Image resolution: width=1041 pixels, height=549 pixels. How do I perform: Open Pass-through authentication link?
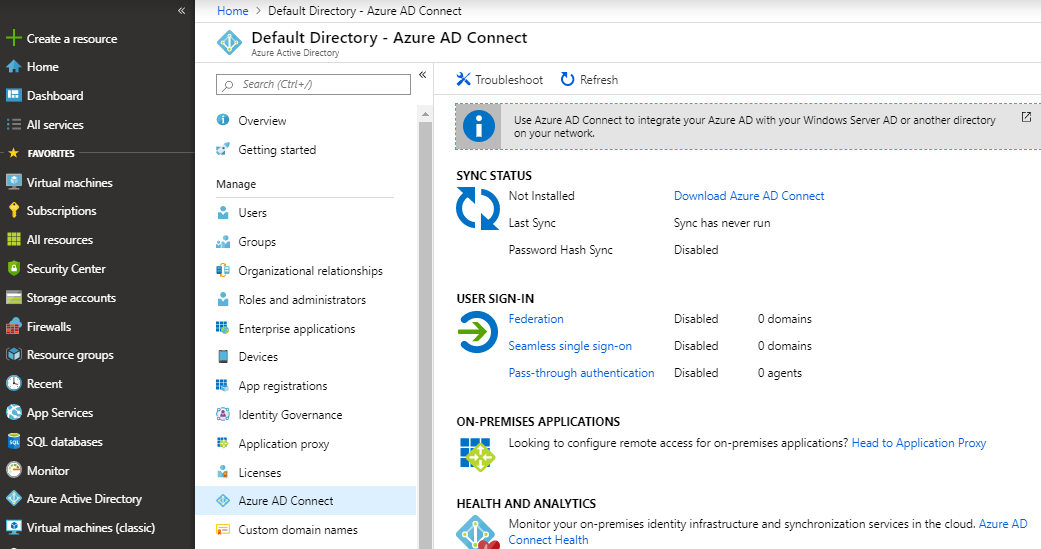click(581, 373)
